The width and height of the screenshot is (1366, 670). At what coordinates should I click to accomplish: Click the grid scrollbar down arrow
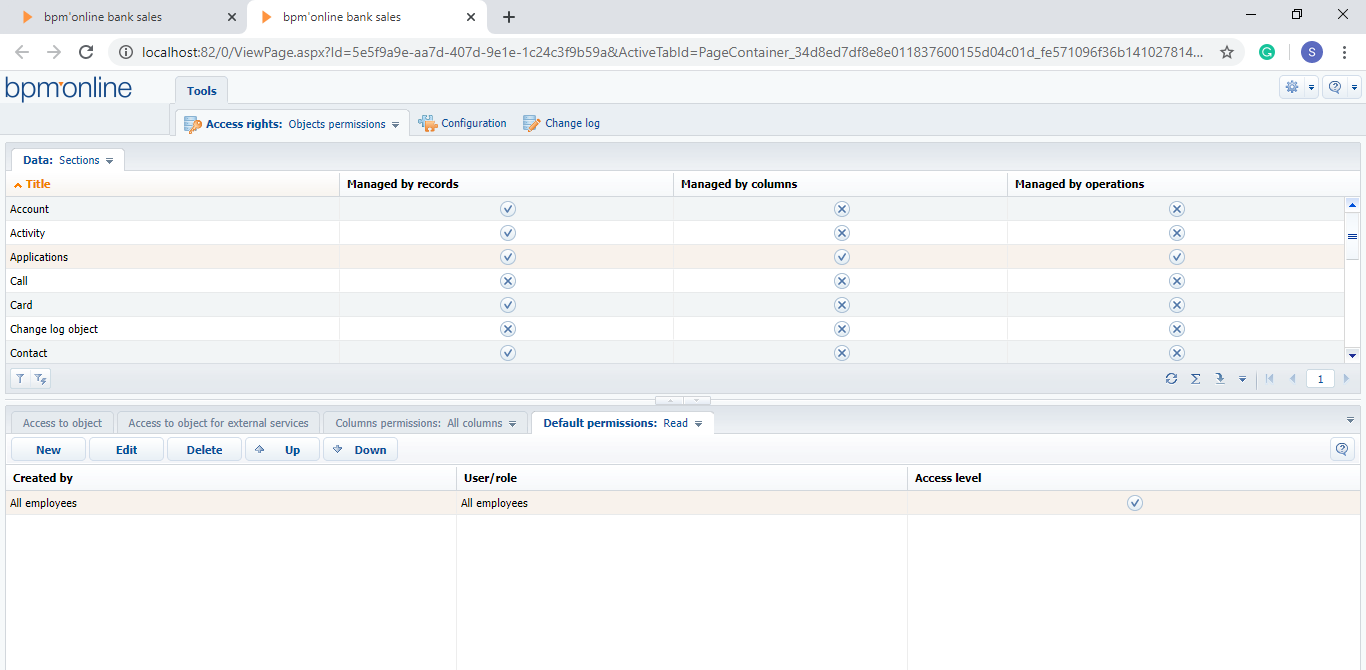[1352, 355]
